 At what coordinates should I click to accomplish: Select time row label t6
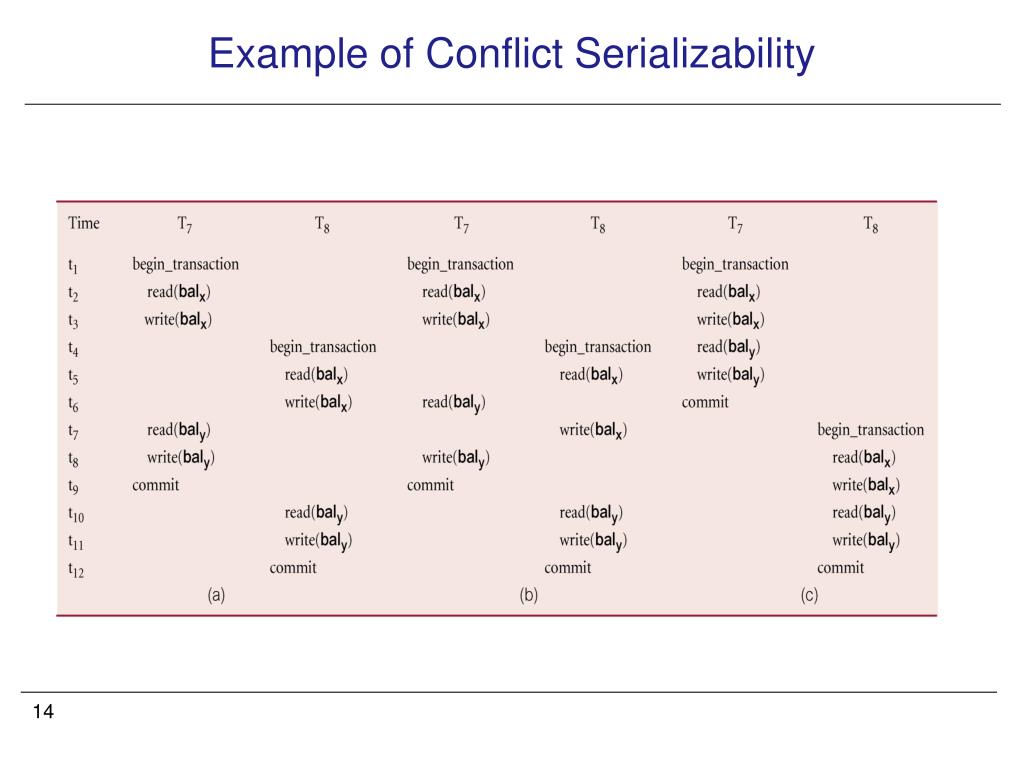click(x=73, y=404)
